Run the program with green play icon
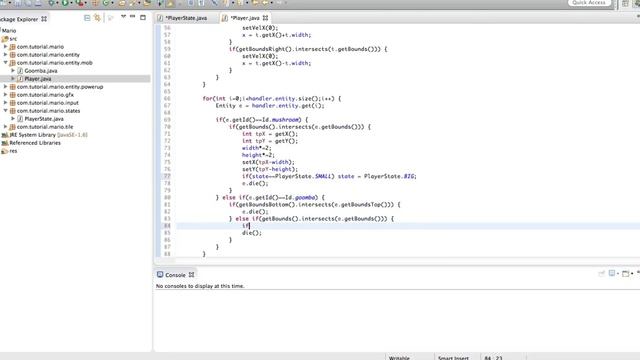The width and height of the screenshot is (640, 360). (x=65, y=3)
